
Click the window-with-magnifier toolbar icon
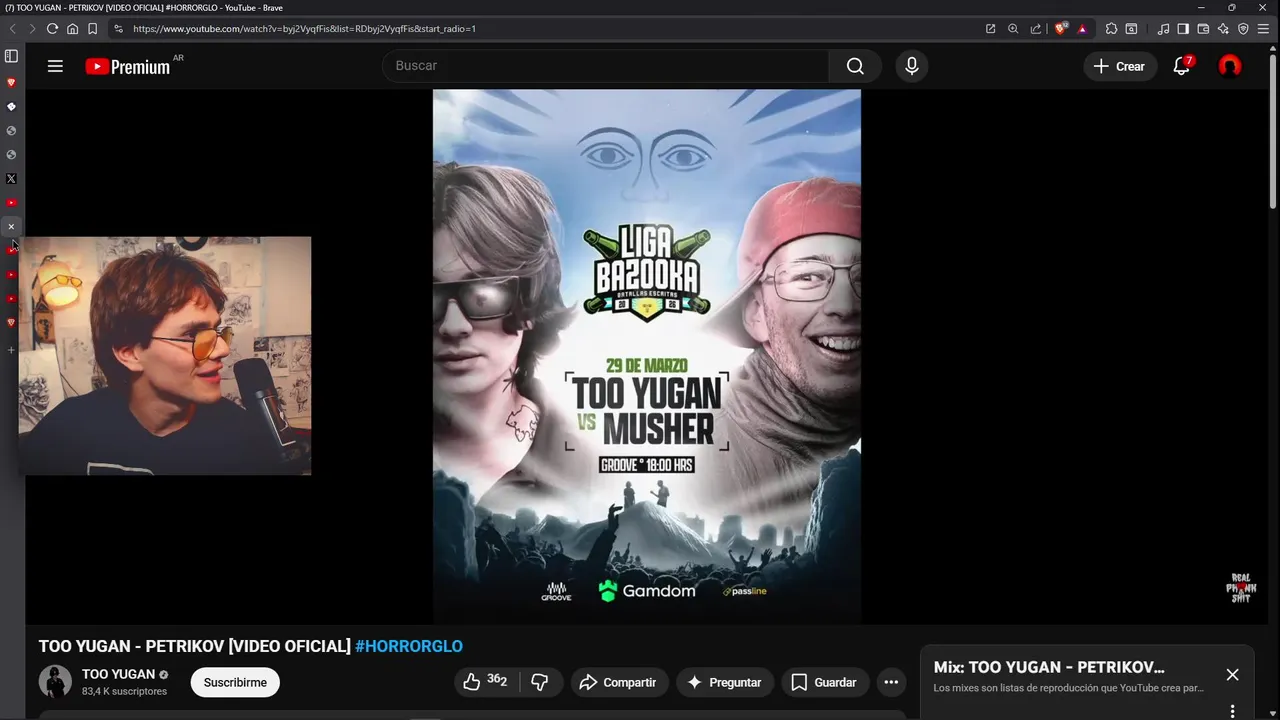point(1131,29)
